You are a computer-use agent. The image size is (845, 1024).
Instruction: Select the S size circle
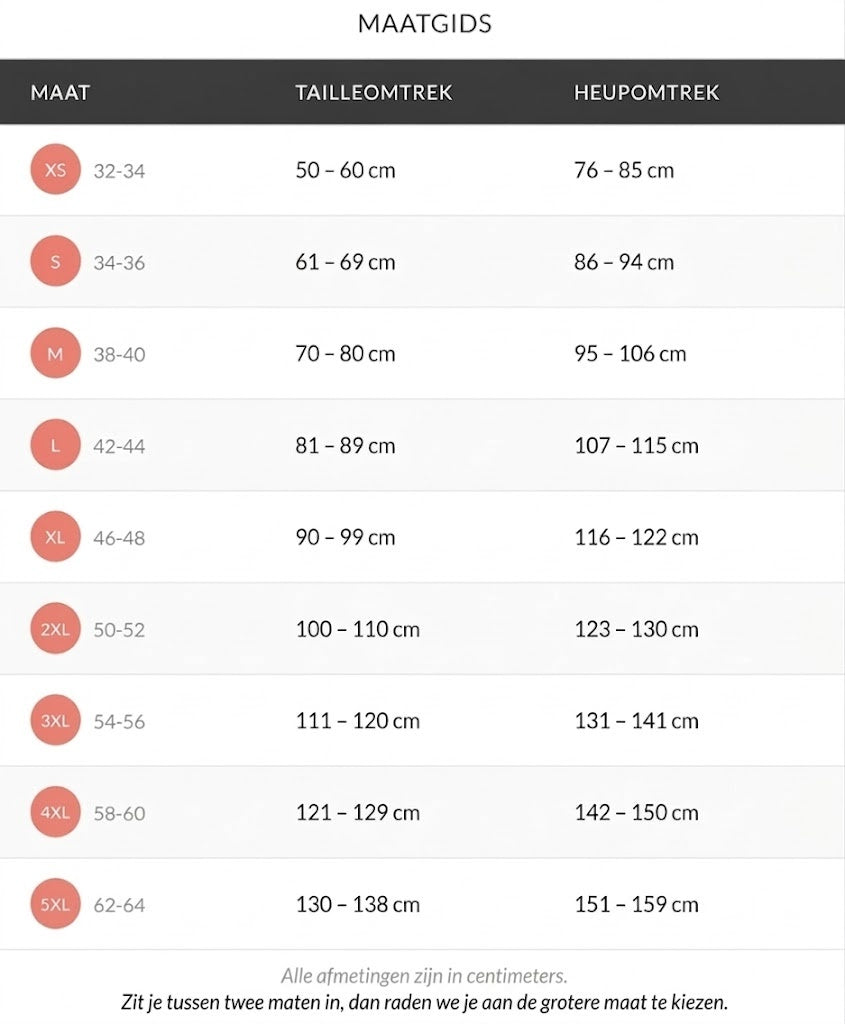point(55,262)
